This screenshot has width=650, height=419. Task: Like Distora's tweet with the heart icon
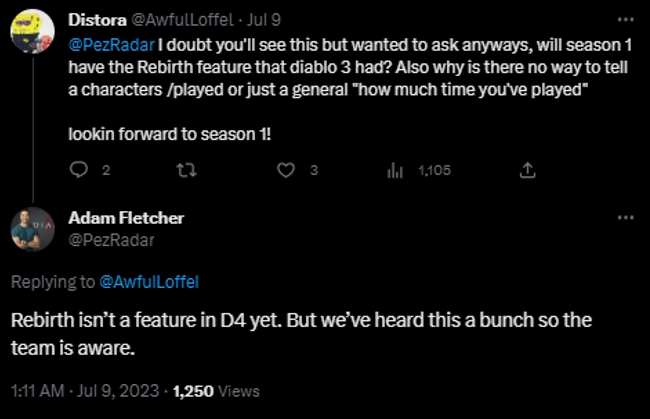click(287, 170)
